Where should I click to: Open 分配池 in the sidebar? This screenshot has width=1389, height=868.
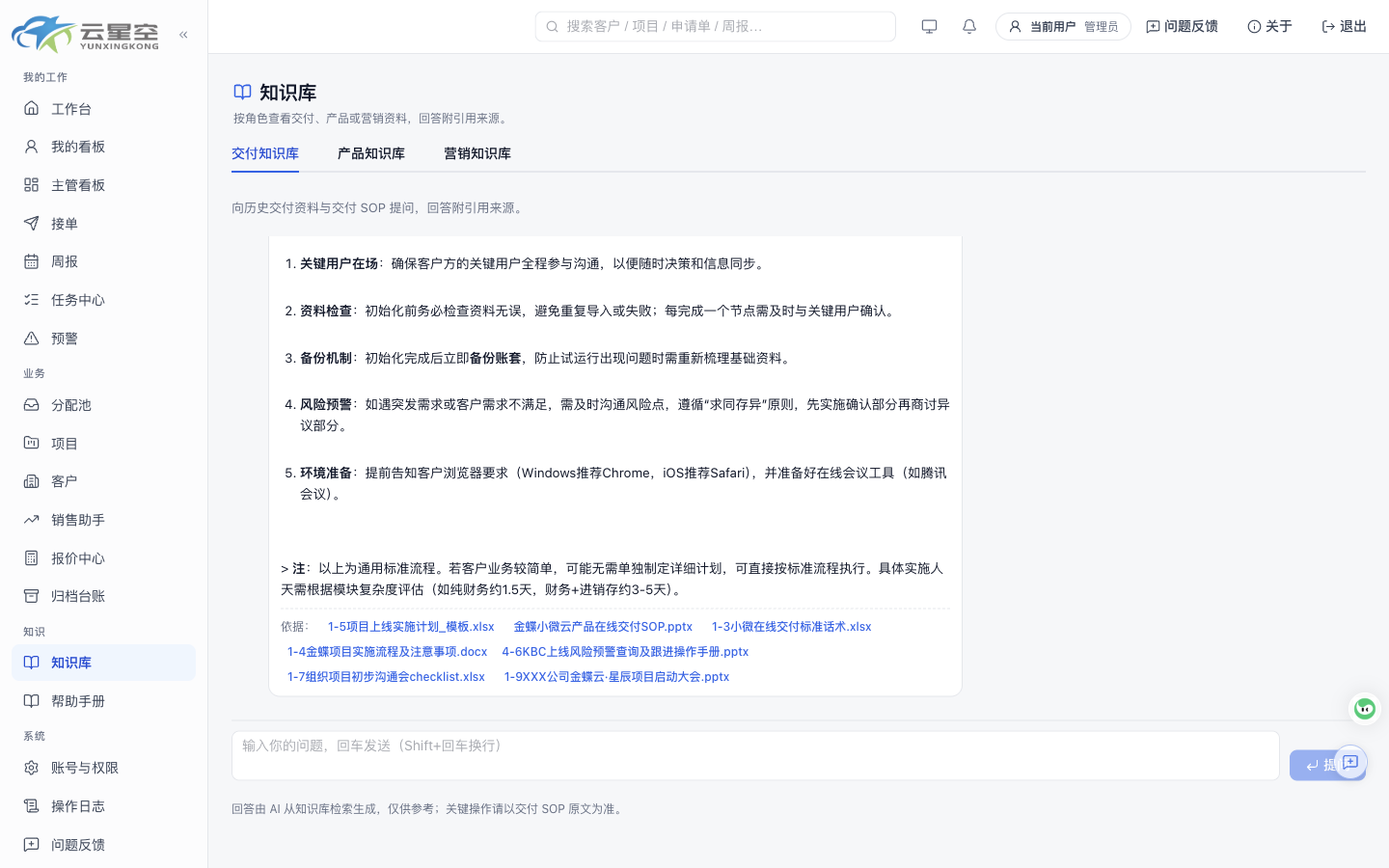tap(103, 405)
